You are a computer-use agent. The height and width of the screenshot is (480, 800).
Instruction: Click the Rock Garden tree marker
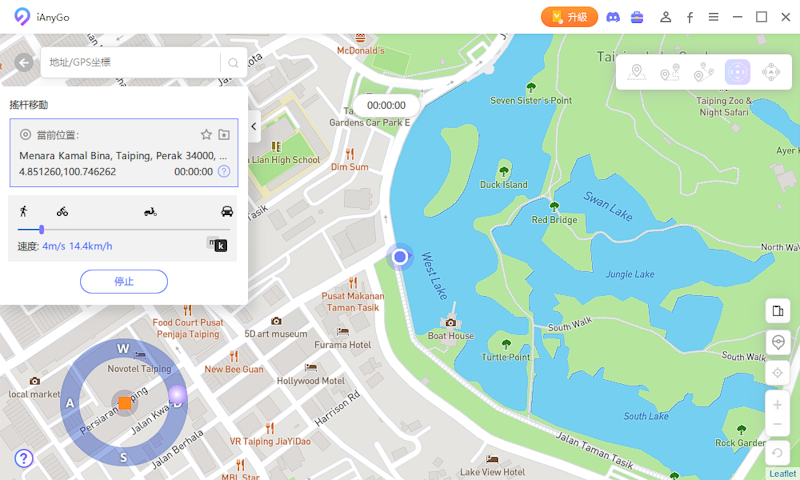point(741,430)
